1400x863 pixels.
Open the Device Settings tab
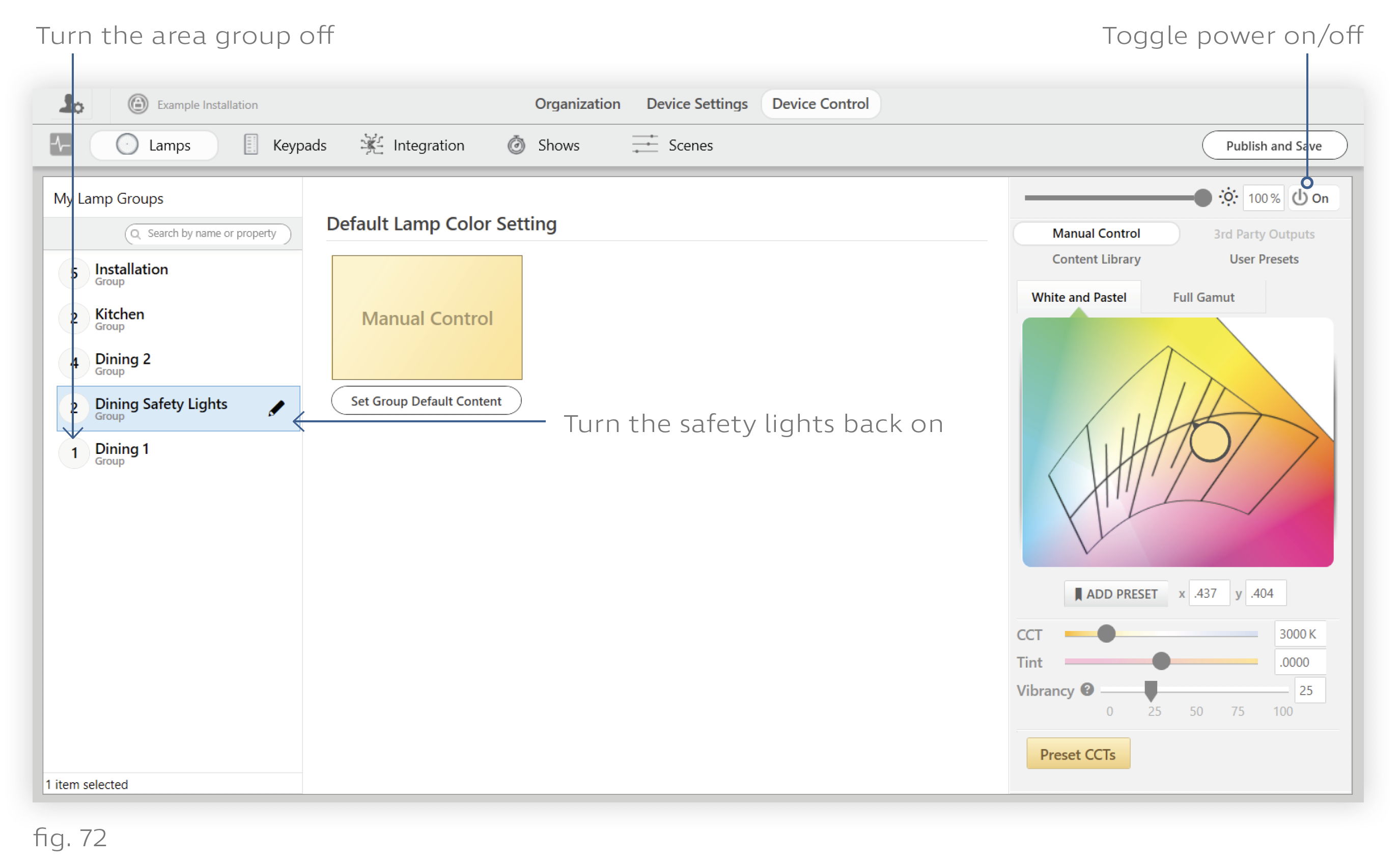tap(697, 104)
